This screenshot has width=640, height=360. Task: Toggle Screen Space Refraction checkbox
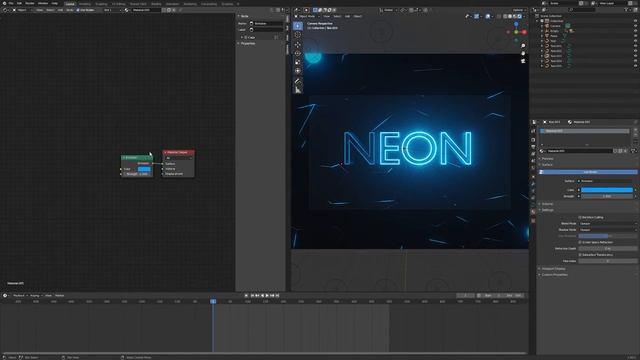point(580,242)
